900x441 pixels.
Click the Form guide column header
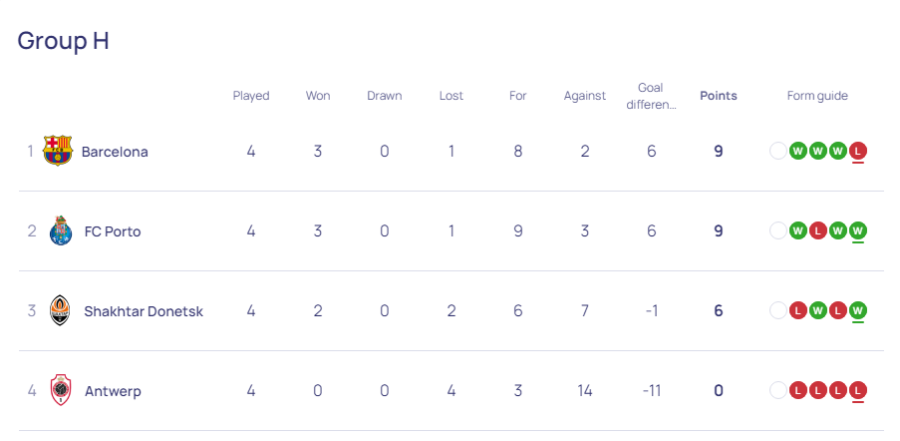pos(817,96)
